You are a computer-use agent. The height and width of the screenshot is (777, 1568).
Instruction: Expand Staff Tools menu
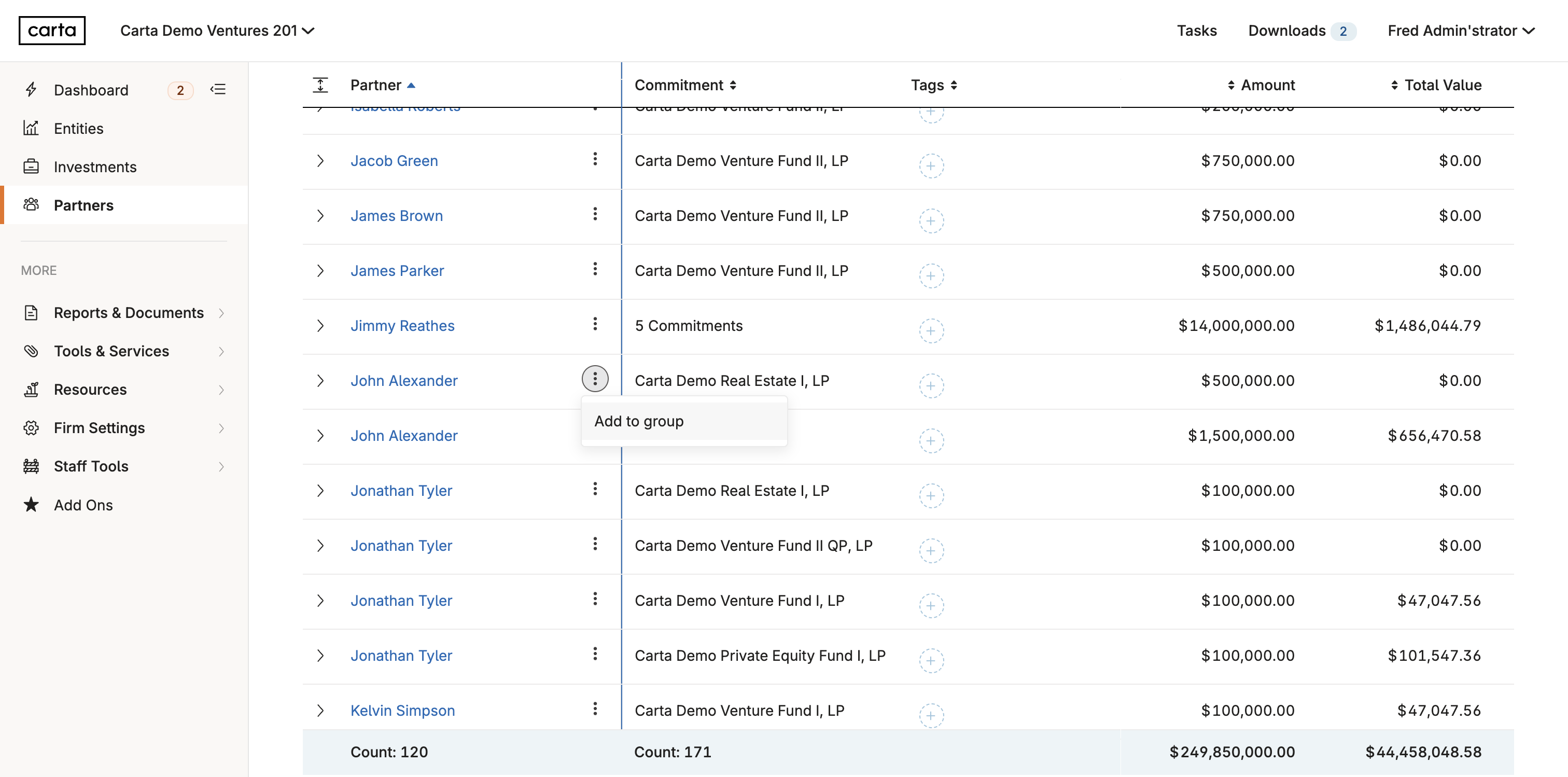pyautogui.click(x=124, y=466)
